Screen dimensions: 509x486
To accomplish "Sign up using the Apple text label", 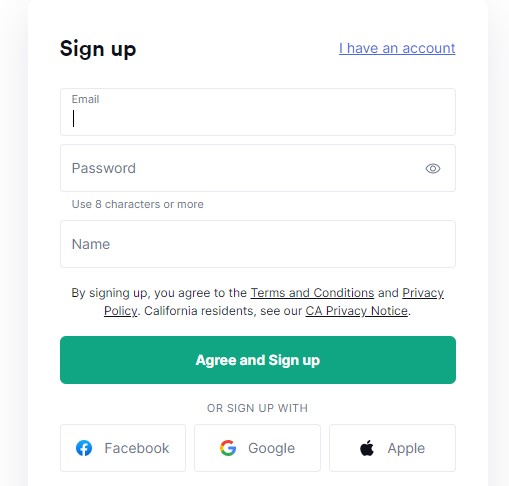I will (x=406, y=448).
